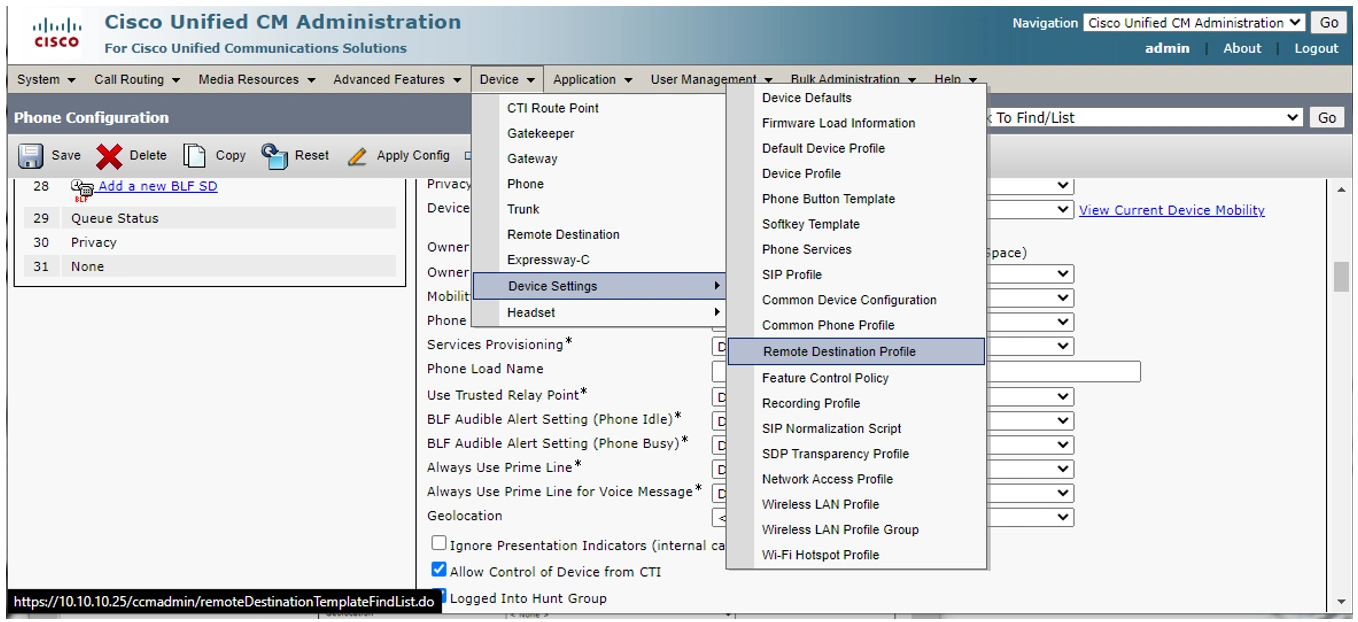Choose Recording Profile

click(x=811, y=403)
